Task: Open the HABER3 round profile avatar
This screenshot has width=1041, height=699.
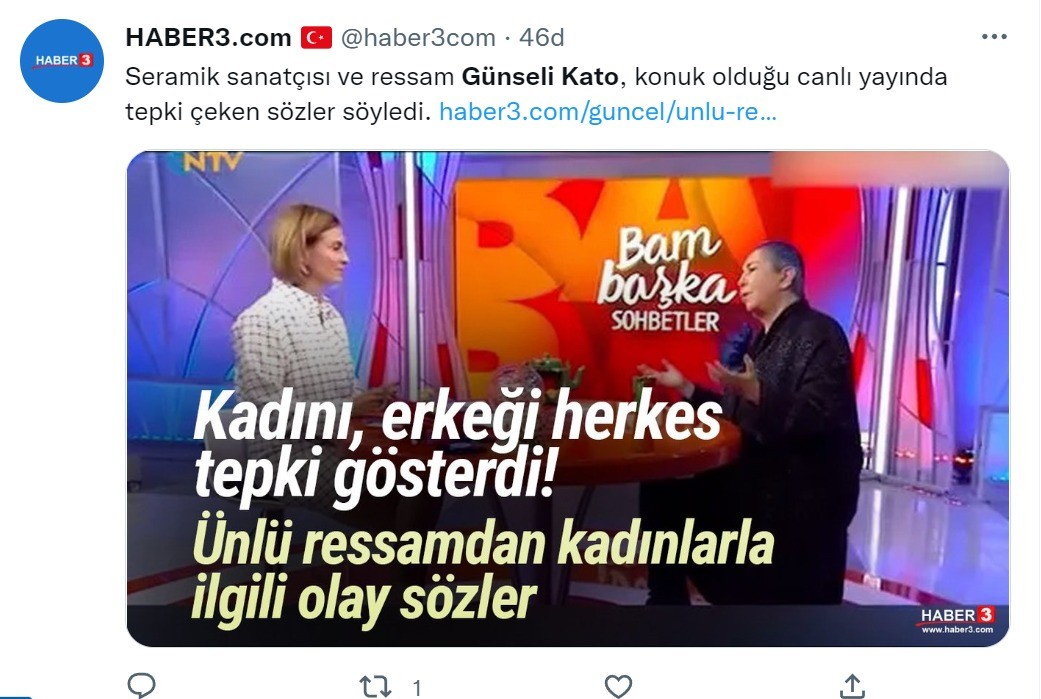Action: (62, 61)
